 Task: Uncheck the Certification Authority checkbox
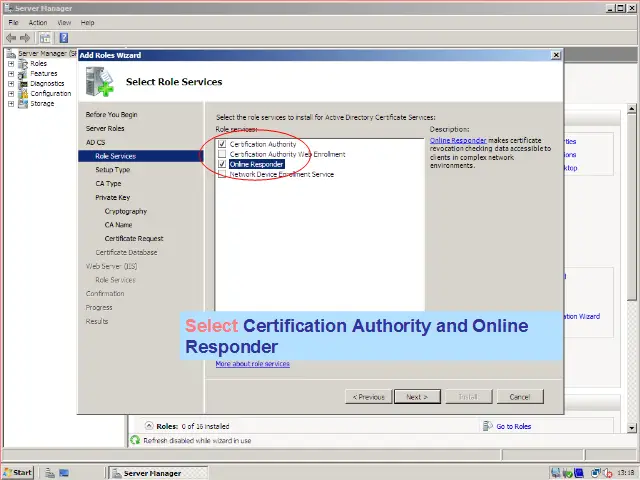222,144
